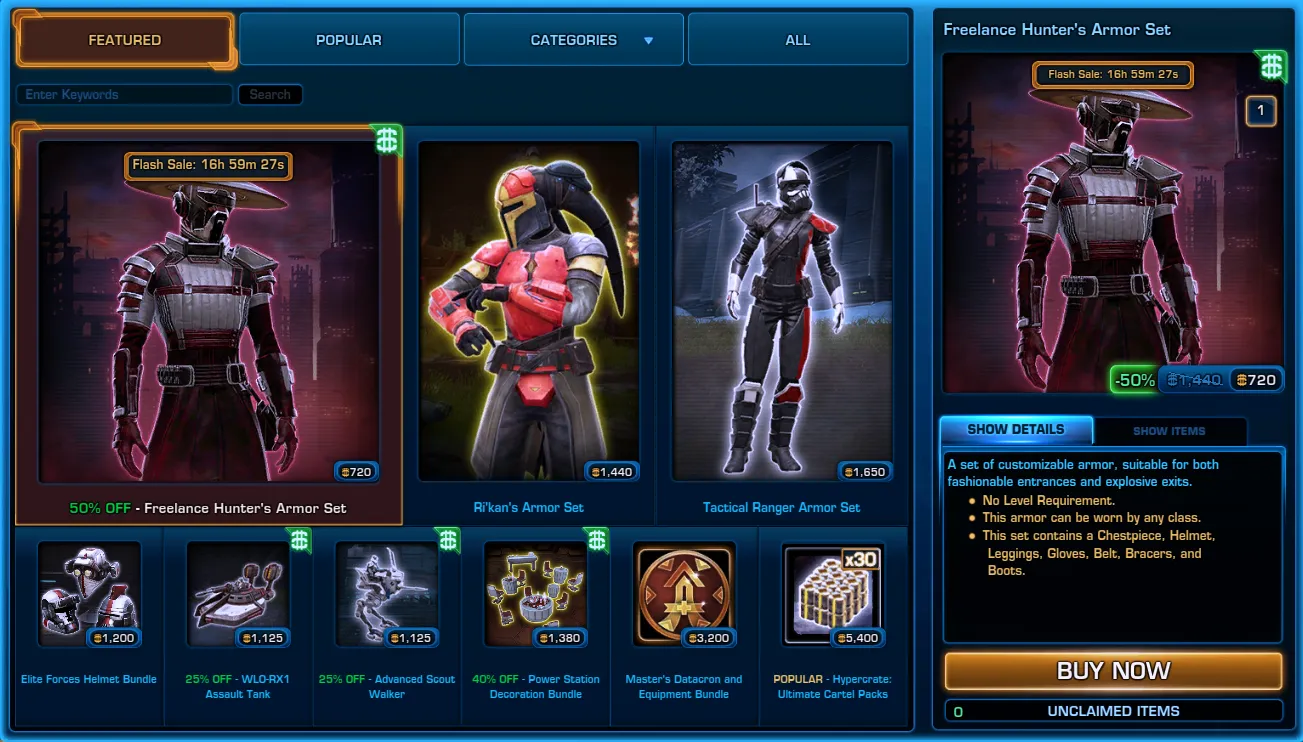Open the All items tab
1303x742 pixels.
pyautogui.click(x=798, y=40)
